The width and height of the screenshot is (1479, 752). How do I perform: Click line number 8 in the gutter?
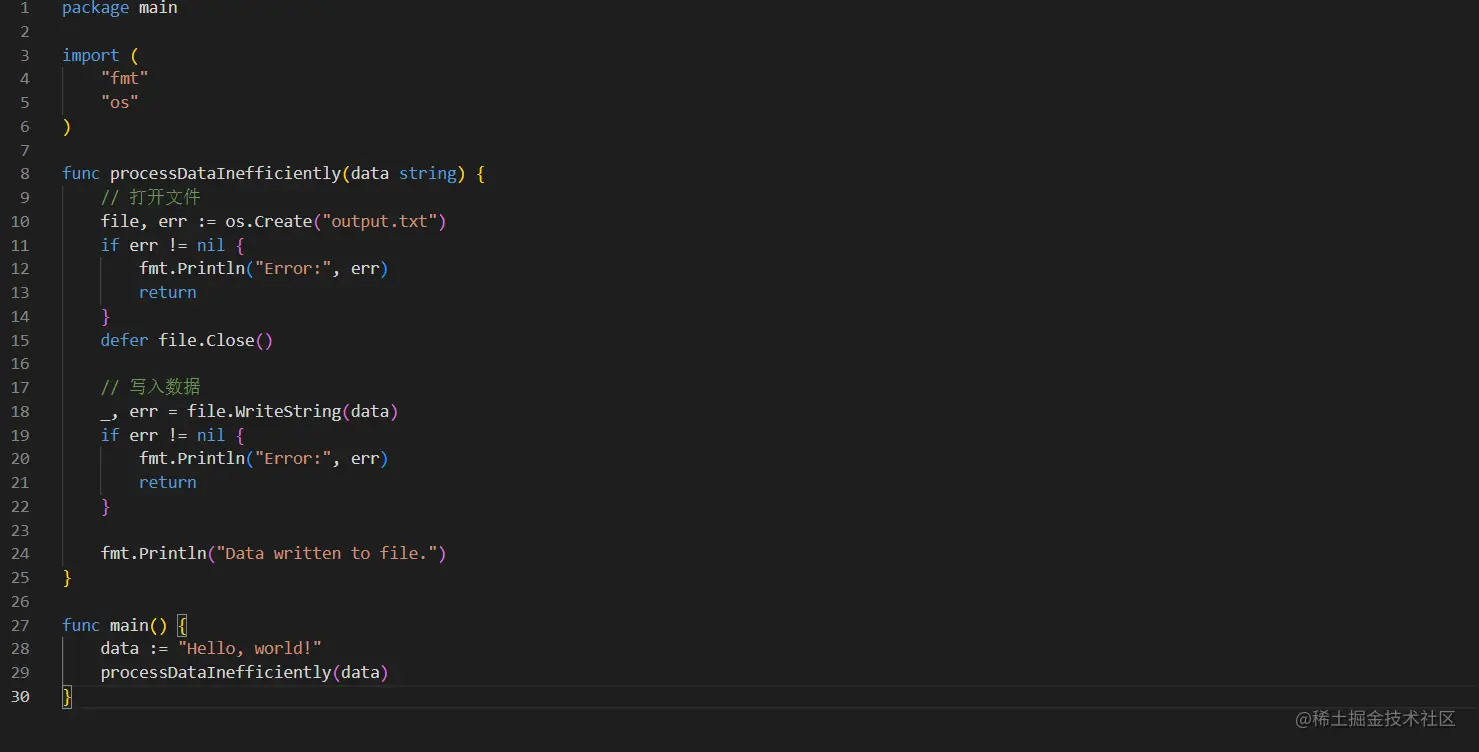click(x=25, y=173)
